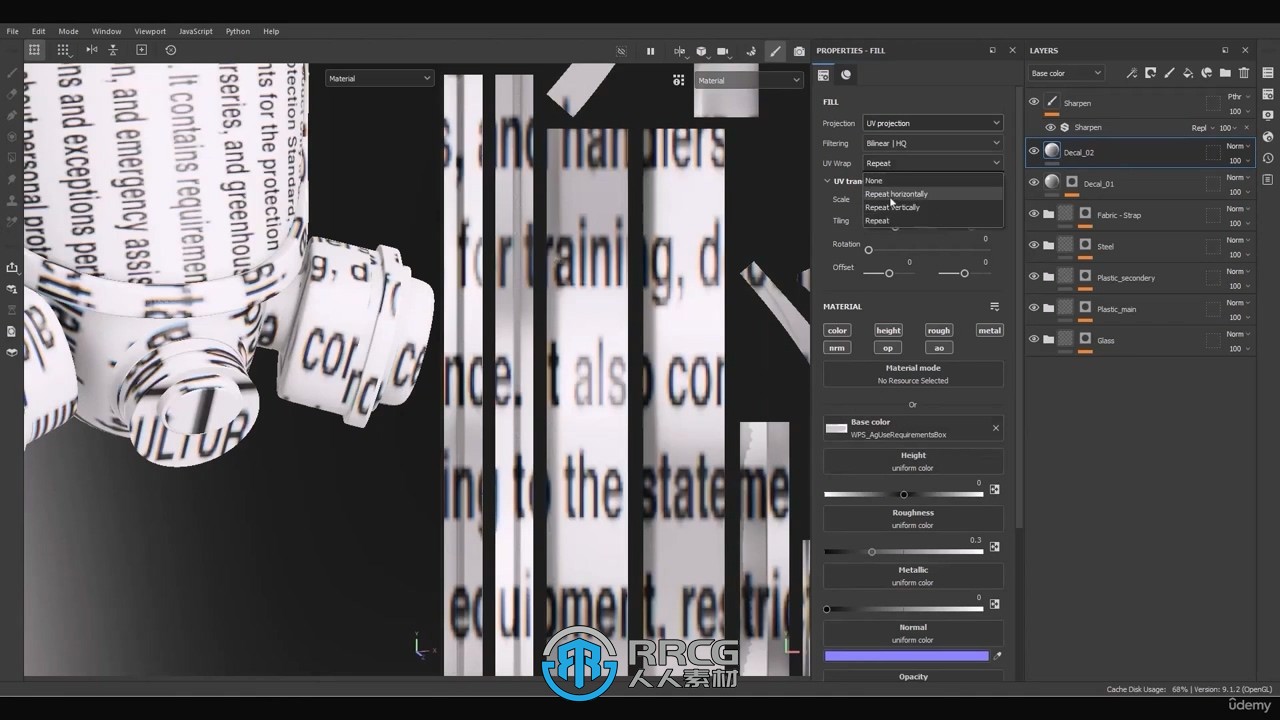The width and height of the screenshot is (1280, 720).
Task: Add a paint layer with brush icon
Action: 1169,73
